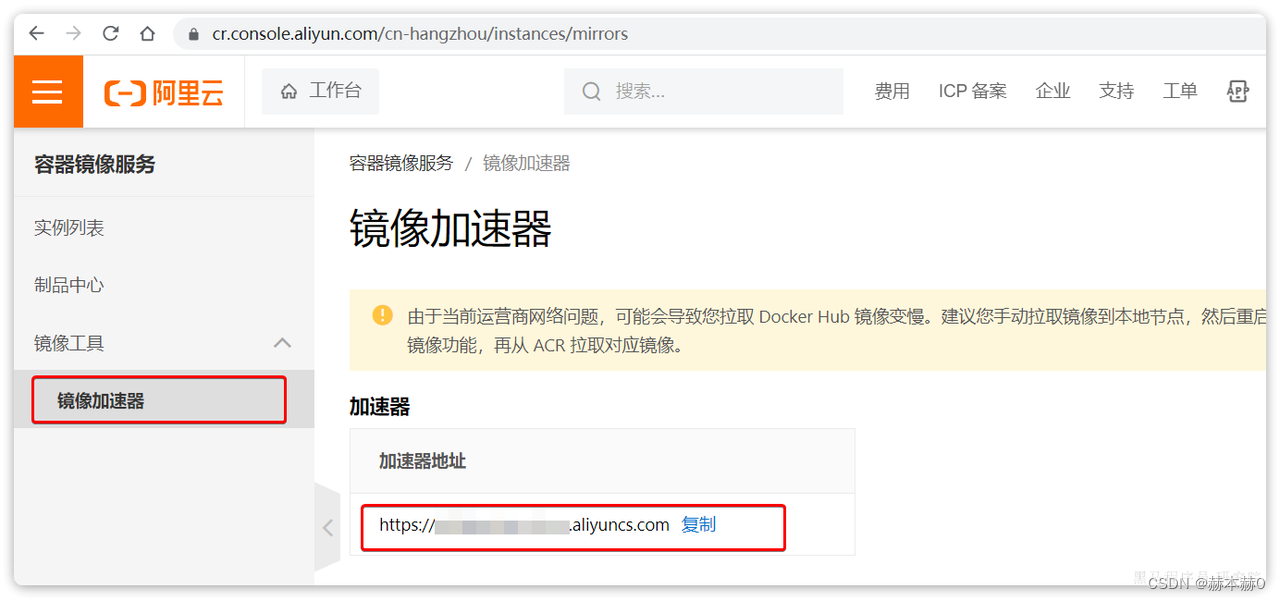Click the 复制 copy link

click(698, 525)
